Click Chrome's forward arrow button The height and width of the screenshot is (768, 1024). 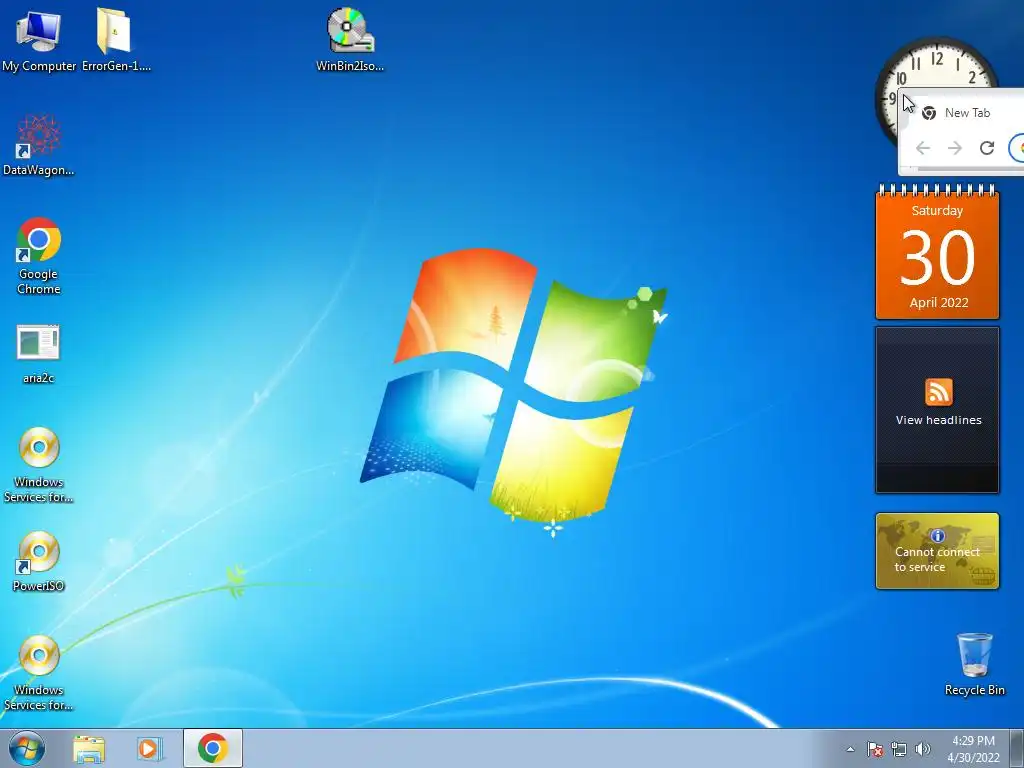[x=955, y=148]
